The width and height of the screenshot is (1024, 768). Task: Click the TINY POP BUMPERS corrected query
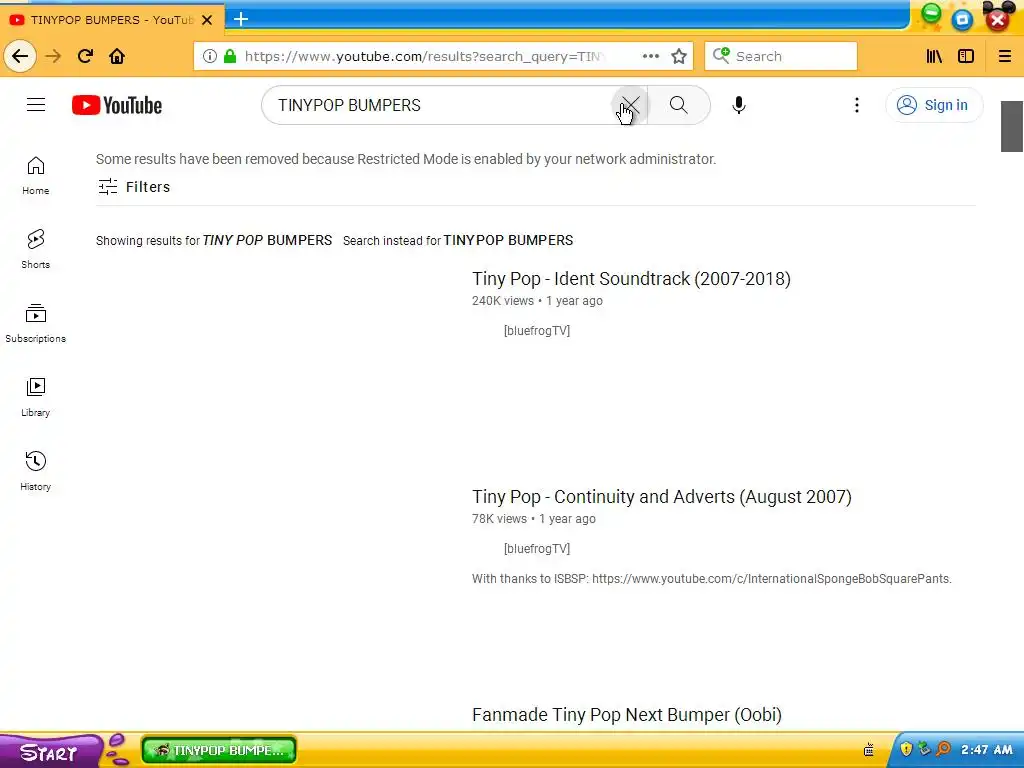click(267, 240)
